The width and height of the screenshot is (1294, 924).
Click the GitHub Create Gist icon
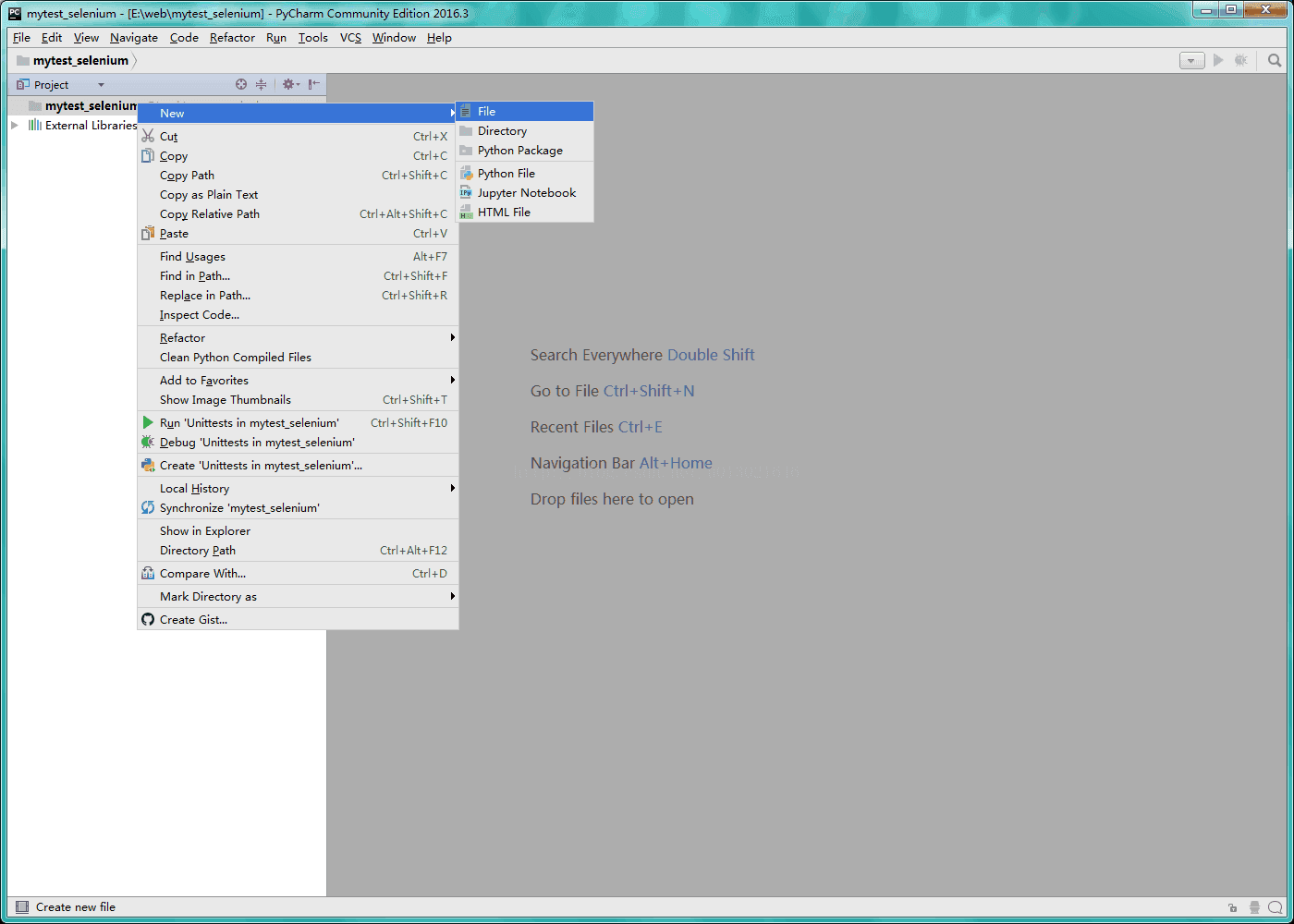click(148, 619)
